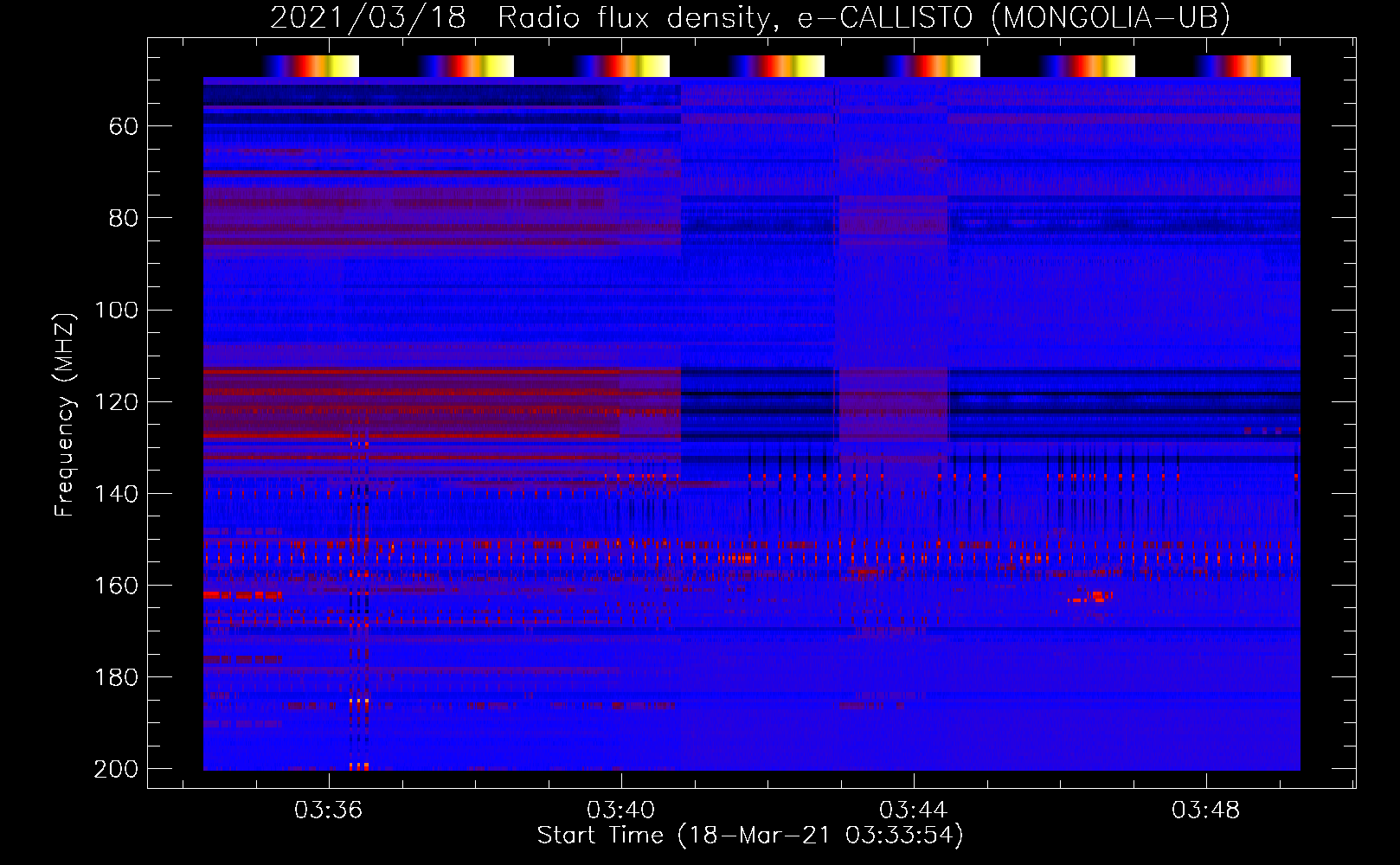Click the 'Start Time (18-Mar-21 03:33:54)' label
1400x865 pixels.
pos(750,836)
